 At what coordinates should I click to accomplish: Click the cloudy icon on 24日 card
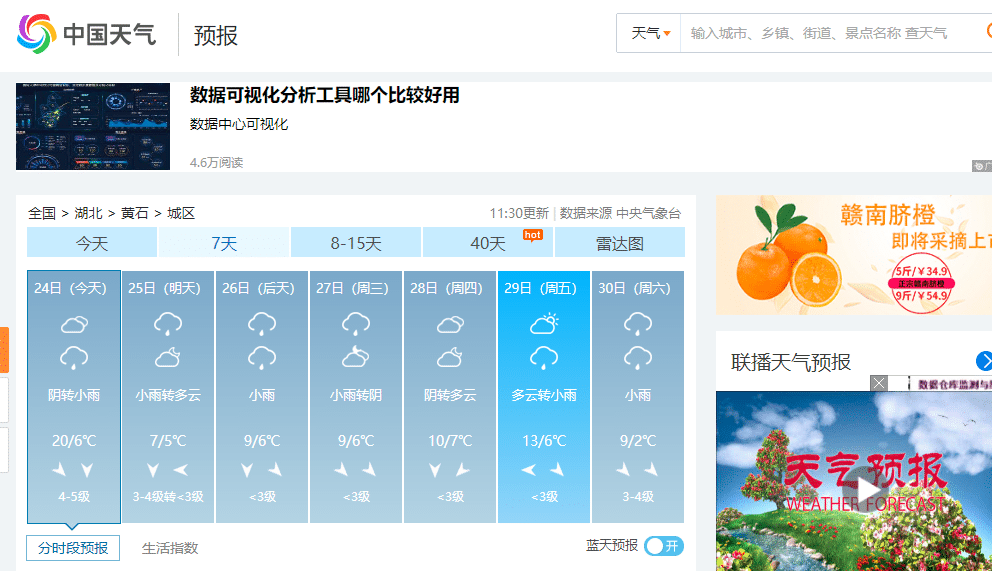(74, 324)
